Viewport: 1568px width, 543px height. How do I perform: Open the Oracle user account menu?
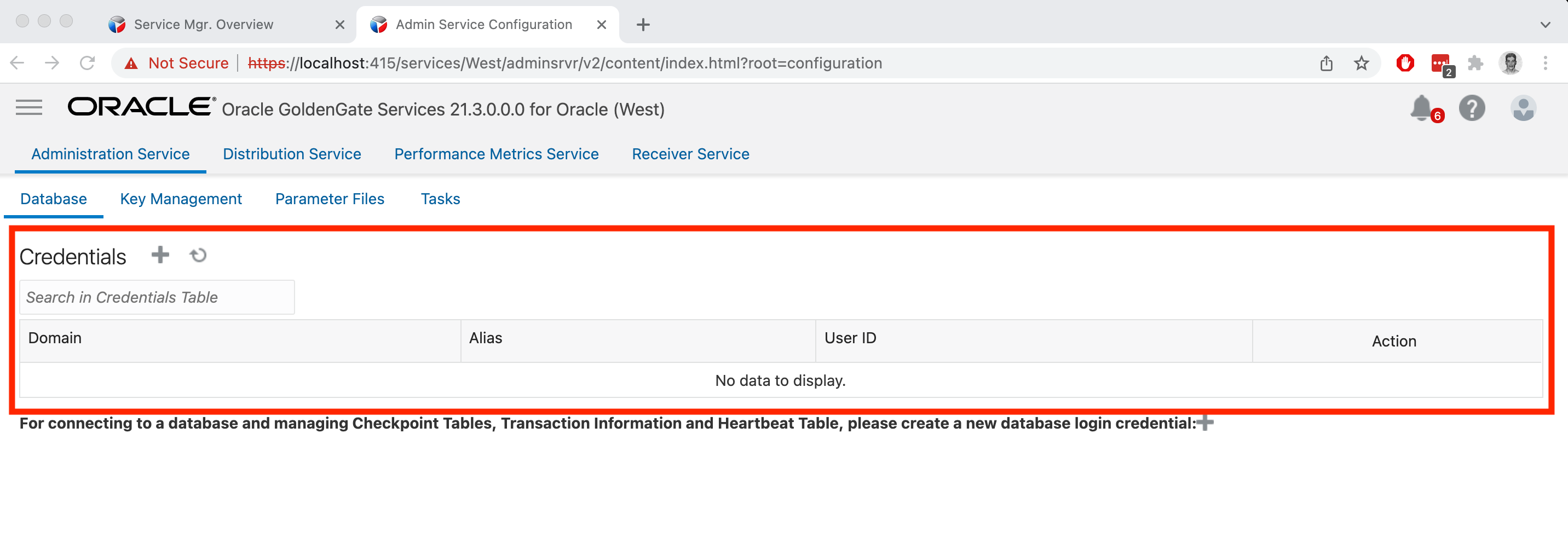pos(1523,109)
